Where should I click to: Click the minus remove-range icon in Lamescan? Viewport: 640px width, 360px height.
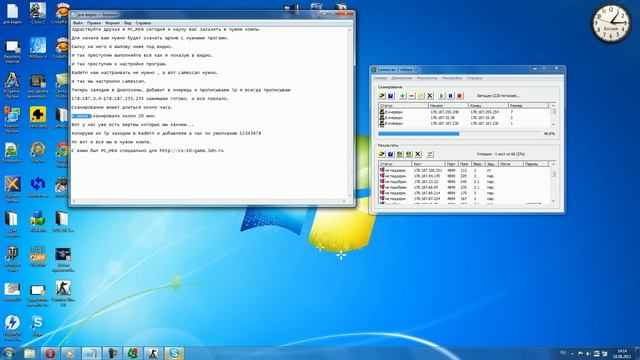(x=412, y=96)
